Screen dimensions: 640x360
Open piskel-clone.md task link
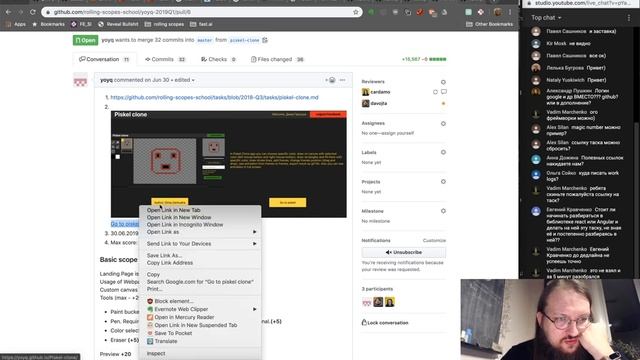coord(214,98)
